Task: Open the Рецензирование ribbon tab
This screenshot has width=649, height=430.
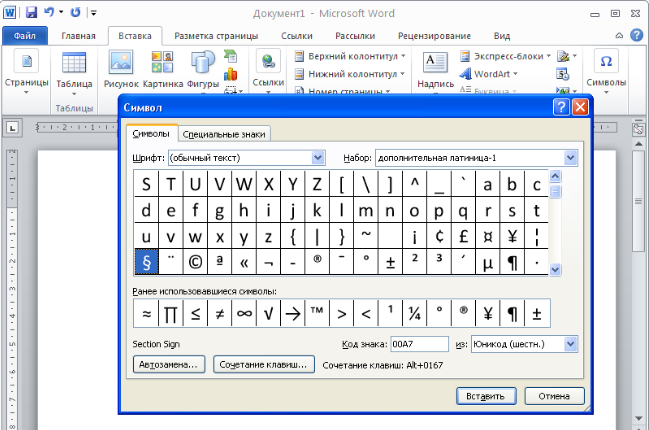Action: [x=434, y=36]
